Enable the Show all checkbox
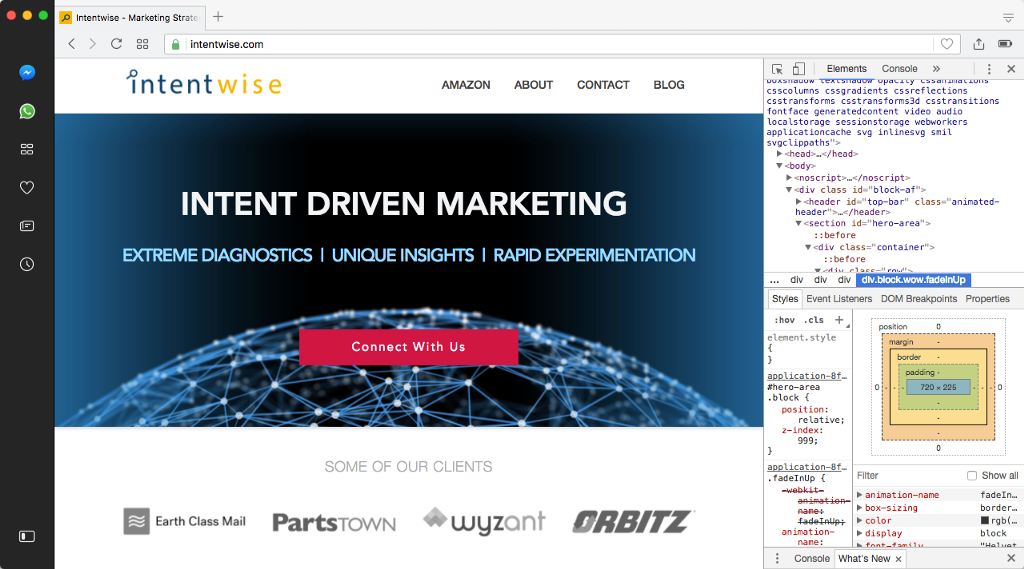 point(972,476)
